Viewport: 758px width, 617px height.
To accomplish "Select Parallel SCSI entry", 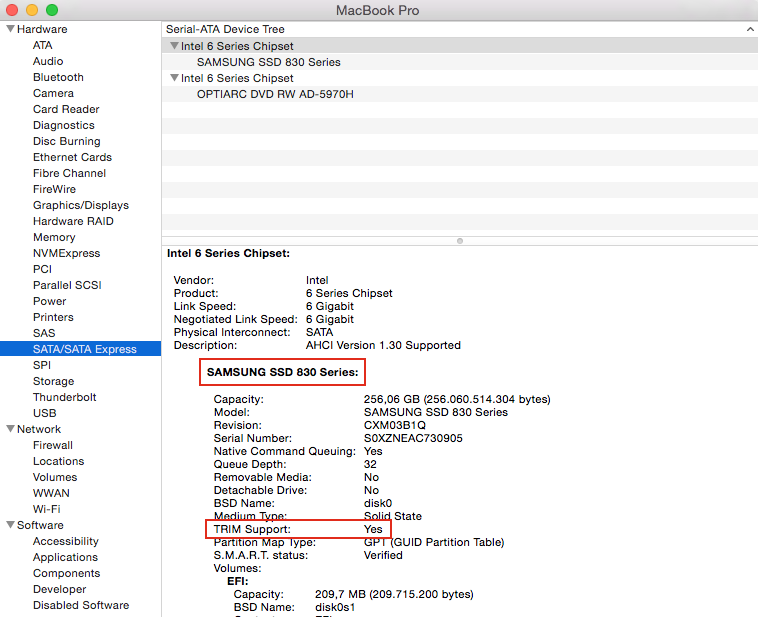I will coord(67,285).
